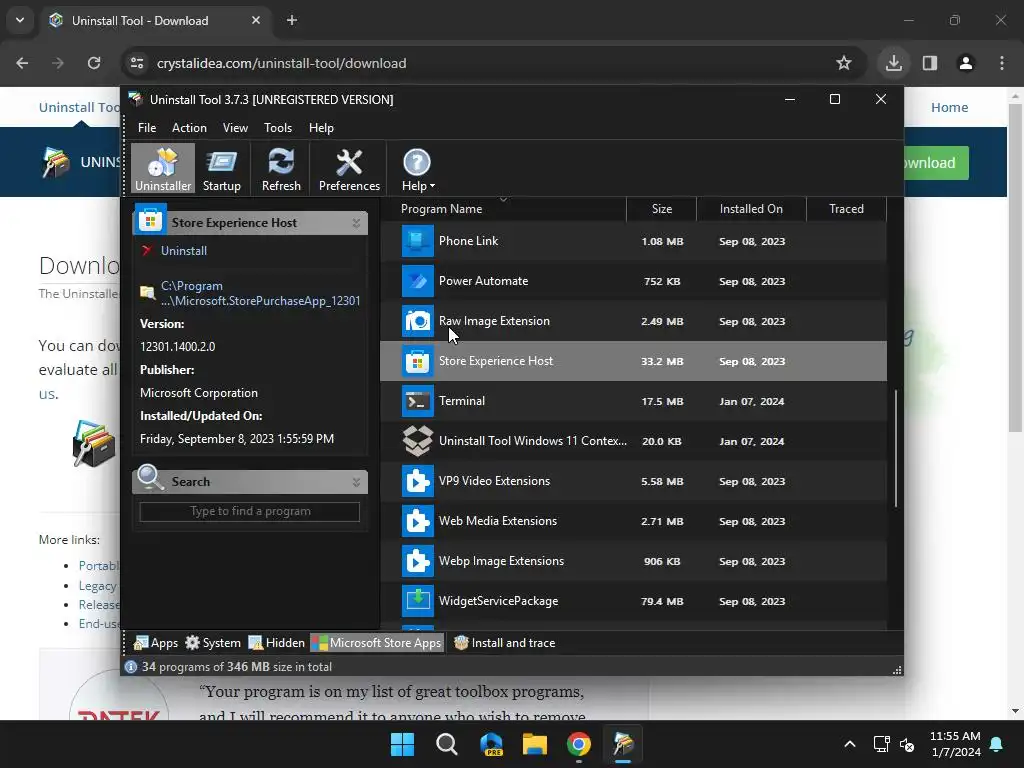The image size is (1024, 768).
Task: Click the Webp Image Extensions icon
Action: [417, 561]
